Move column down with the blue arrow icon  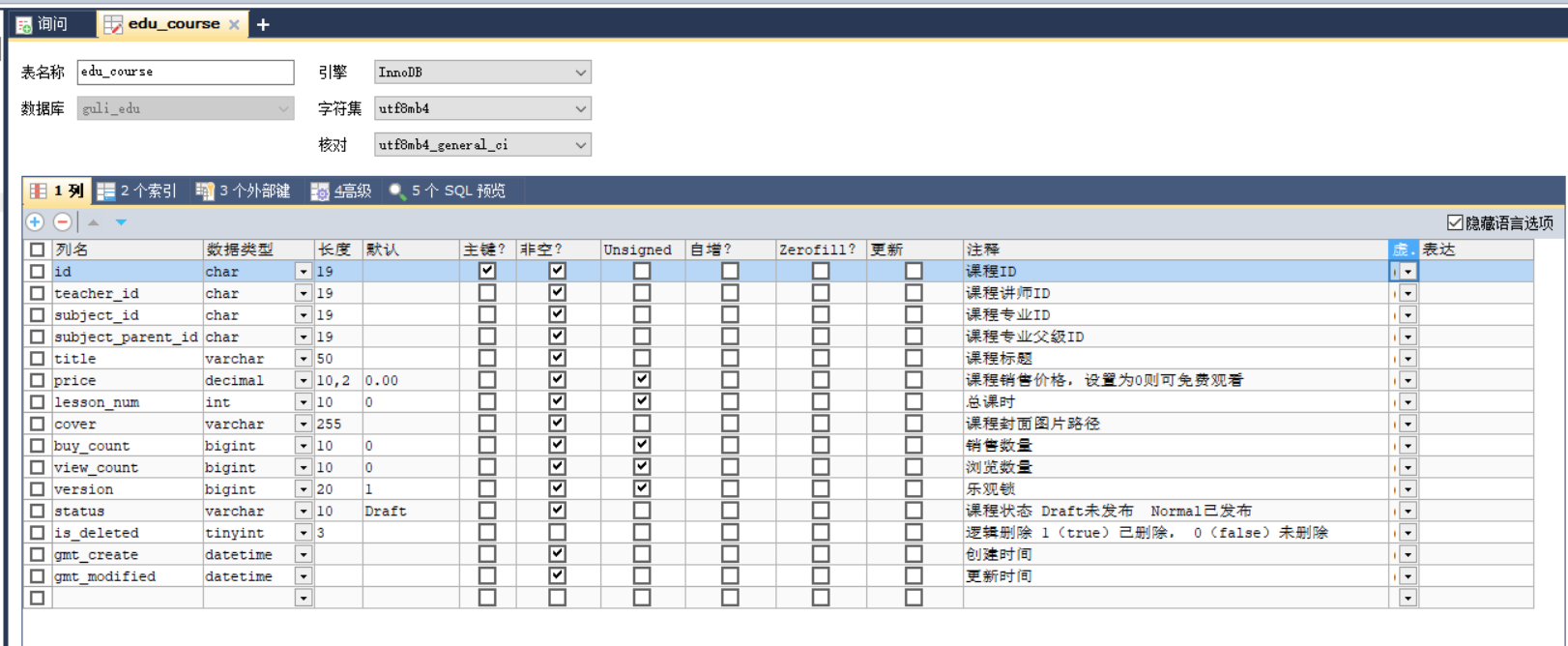point(121,222)
